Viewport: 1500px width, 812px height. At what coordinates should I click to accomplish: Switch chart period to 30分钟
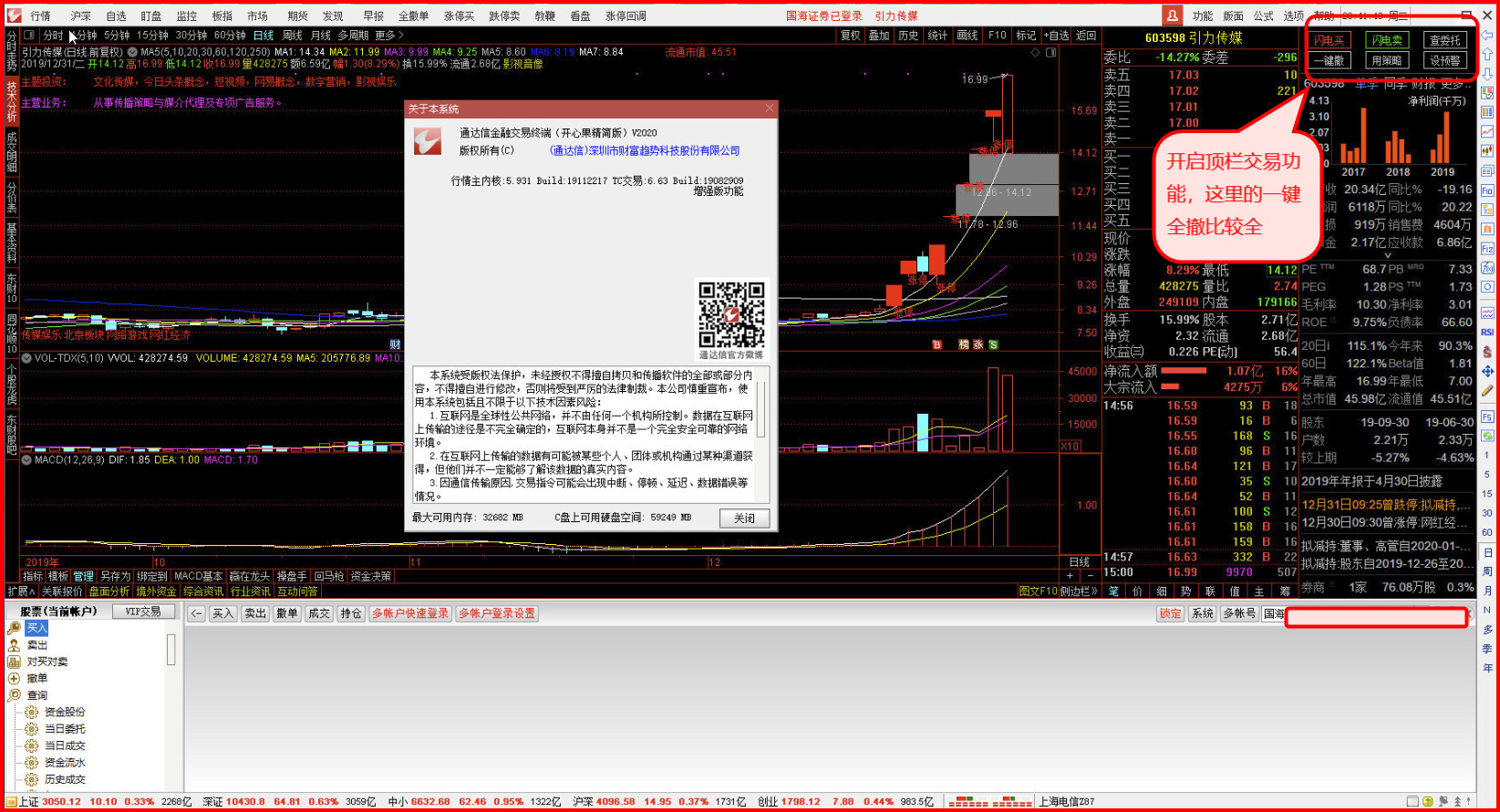[191, 36]
